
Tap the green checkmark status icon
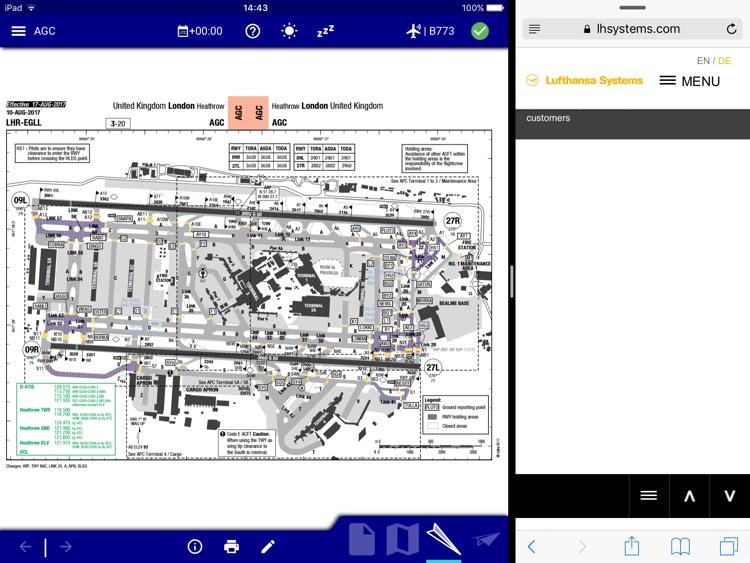[x=480, y=31]
